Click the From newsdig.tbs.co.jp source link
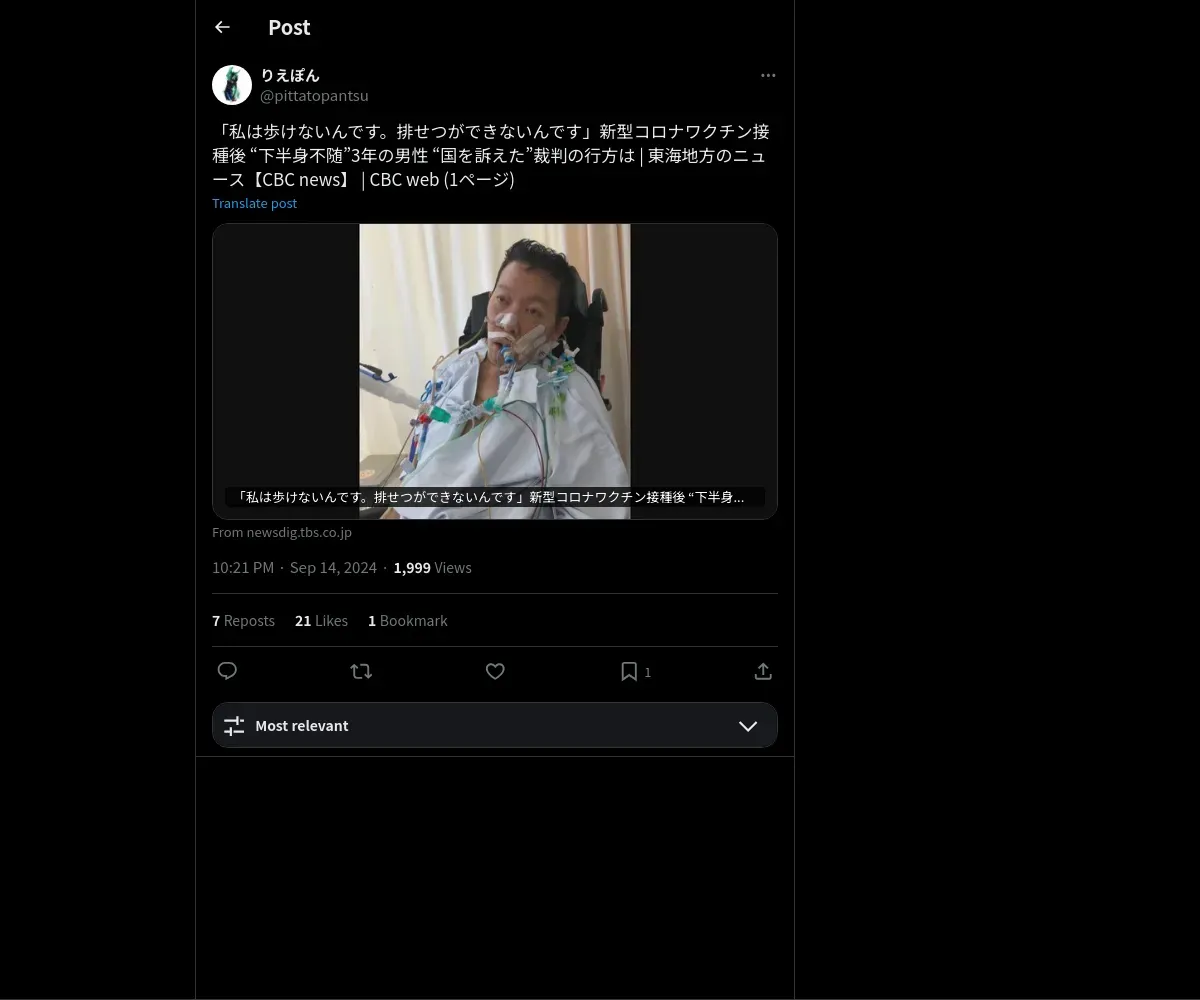This screenshot has width=1200, height=1000. point(282,532)
